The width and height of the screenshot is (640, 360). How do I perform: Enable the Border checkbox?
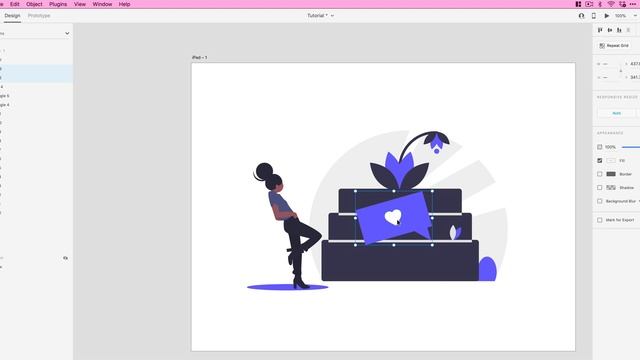pos(600,174)
